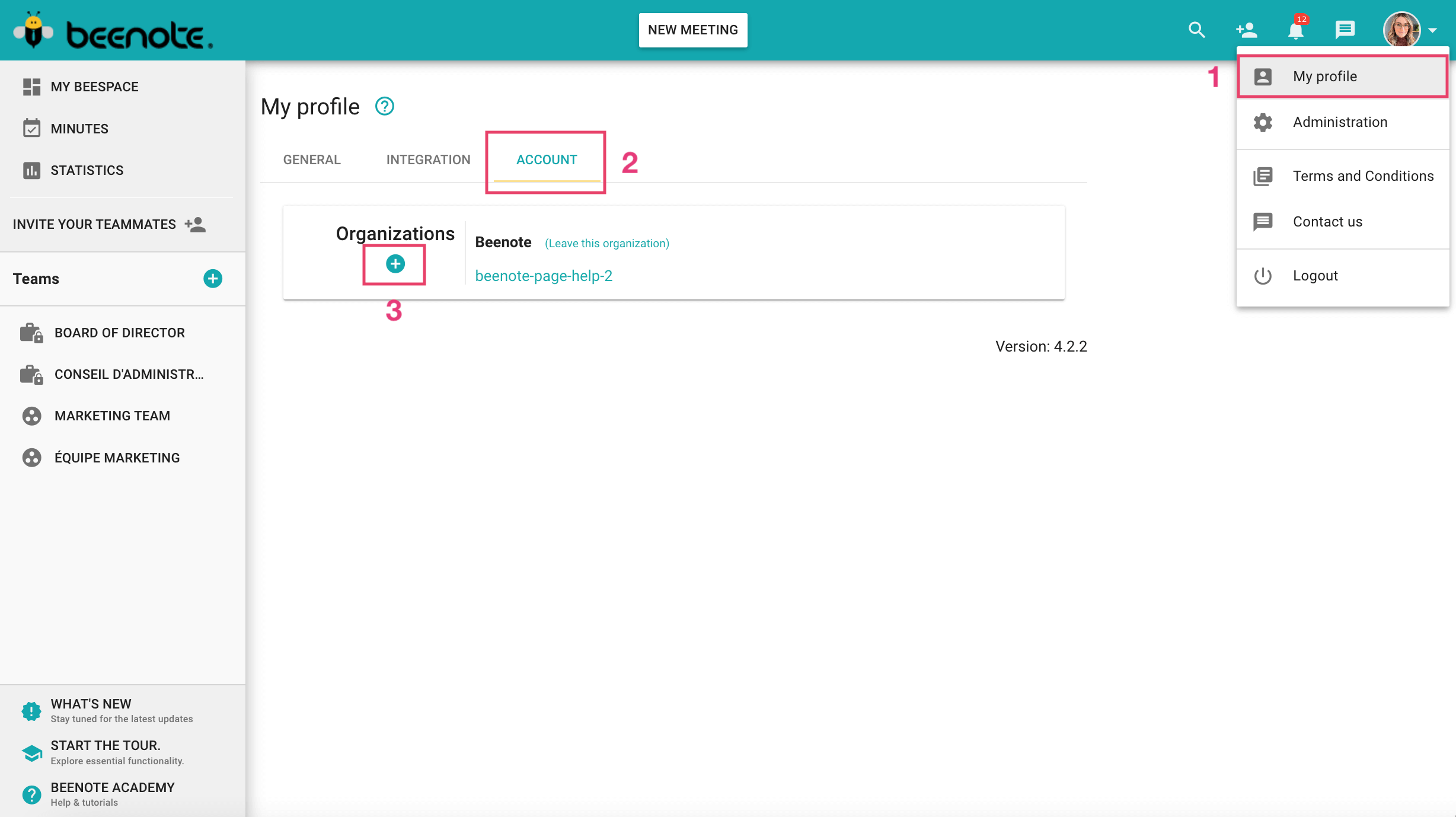The height and width of the screenshot is (817, 1456).
Task: Open the notifications bell
Action: click(1296, 30)
